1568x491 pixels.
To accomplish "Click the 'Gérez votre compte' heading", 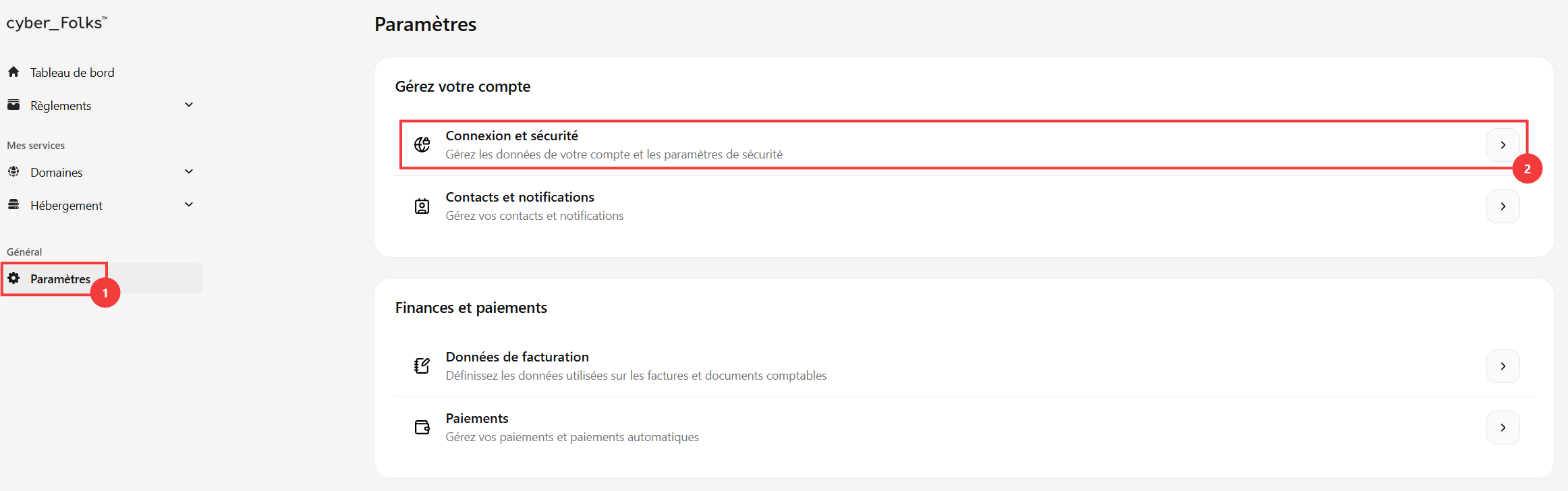I will [463, 86].
